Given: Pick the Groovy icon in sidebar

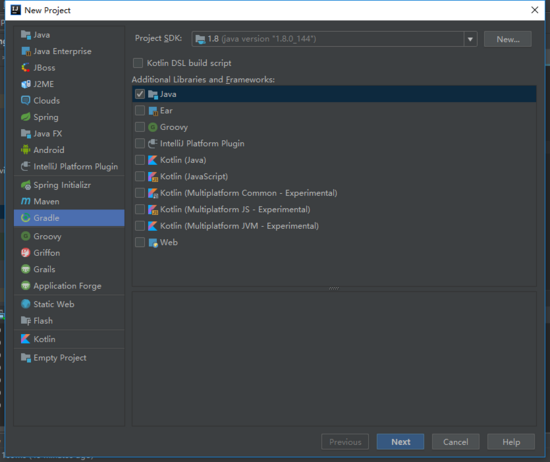Looking at the screenshot, I should [x=26, y=236].
